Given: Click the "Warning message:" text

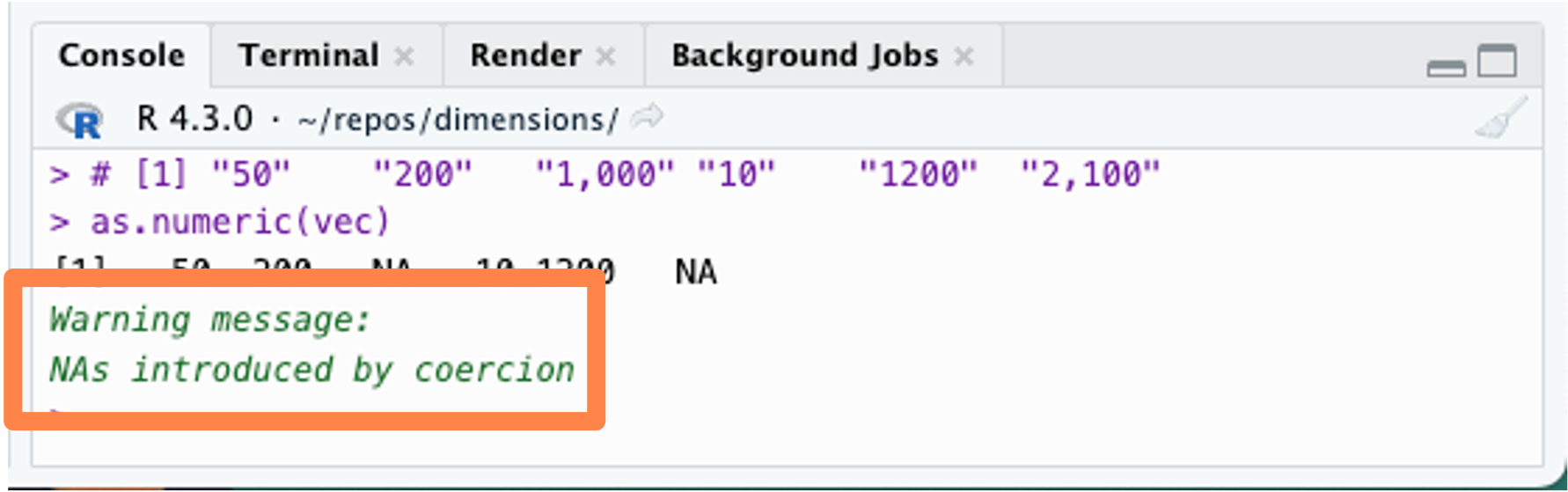Looking at the screenshot, I should [x=209, y=319].
